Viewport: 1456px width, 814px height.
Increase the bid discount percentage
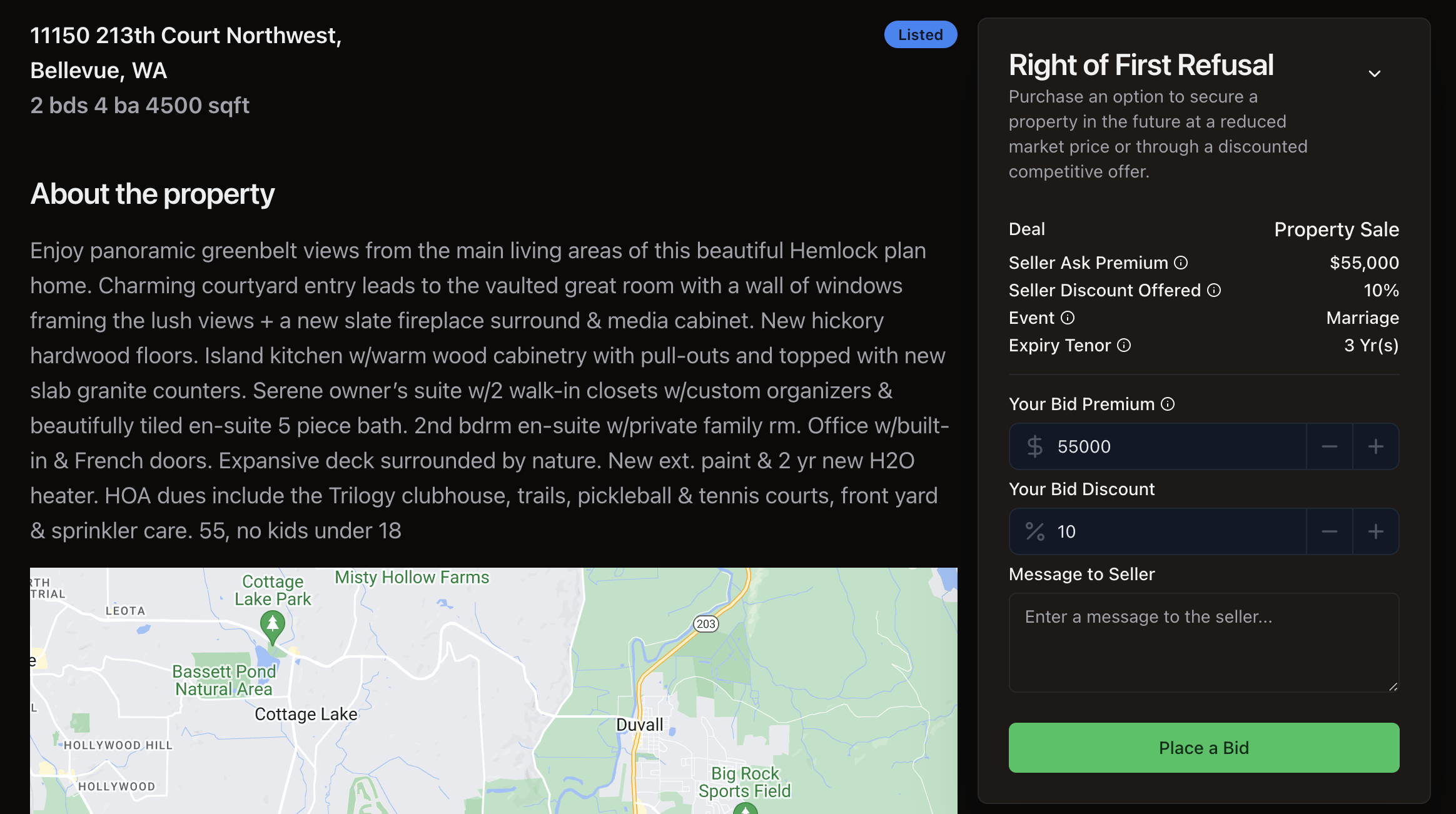(1375, 531)
